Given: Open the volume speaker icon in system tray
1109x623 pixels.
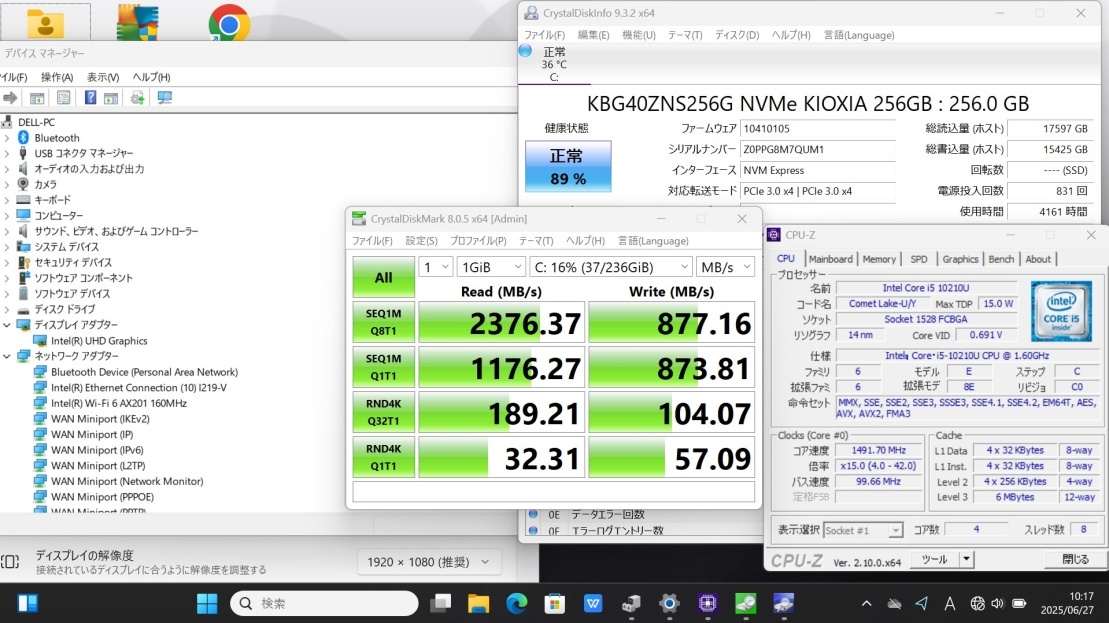Looking at the screenshot, I should (998, 604).
